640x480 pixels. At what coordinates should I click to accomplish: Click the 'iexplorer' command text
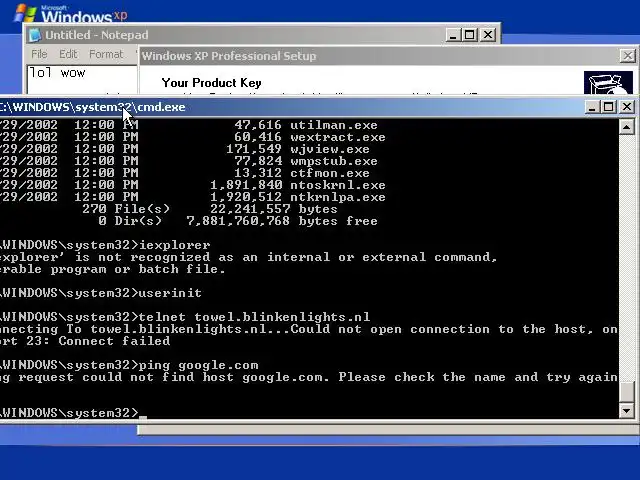click(x=175, y=245)
